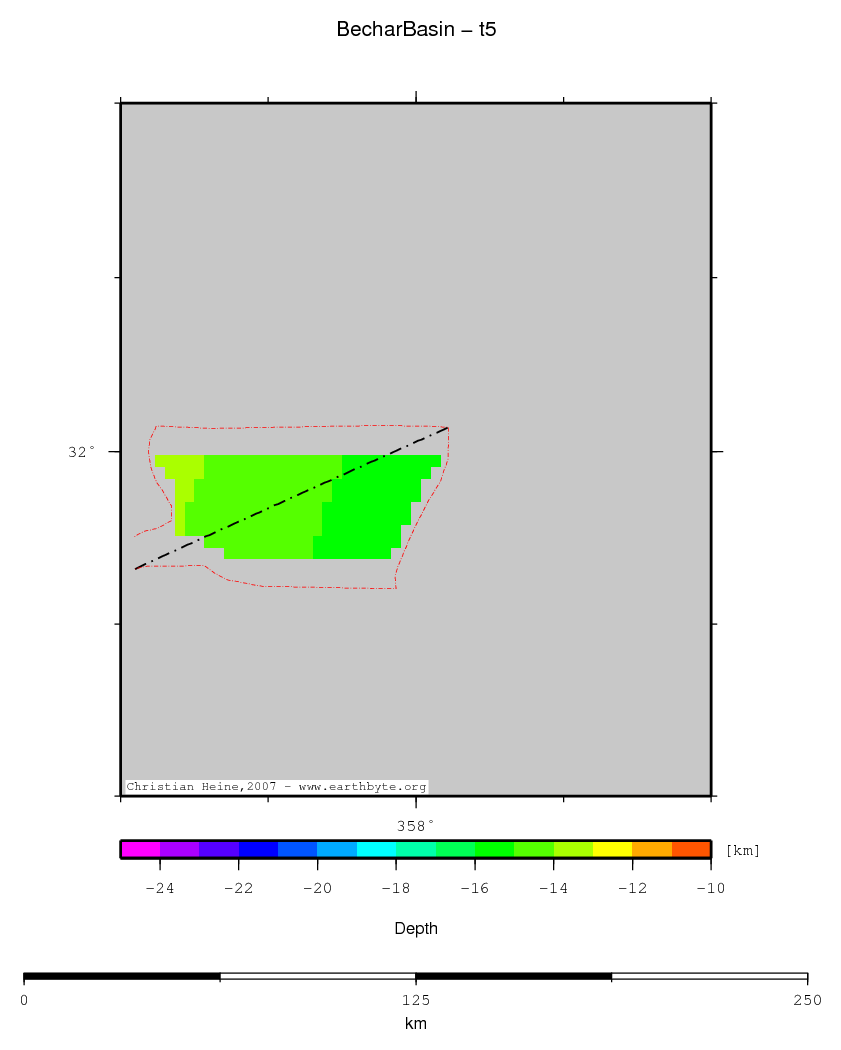Click the www.earthbyte.org credit text

362,787
